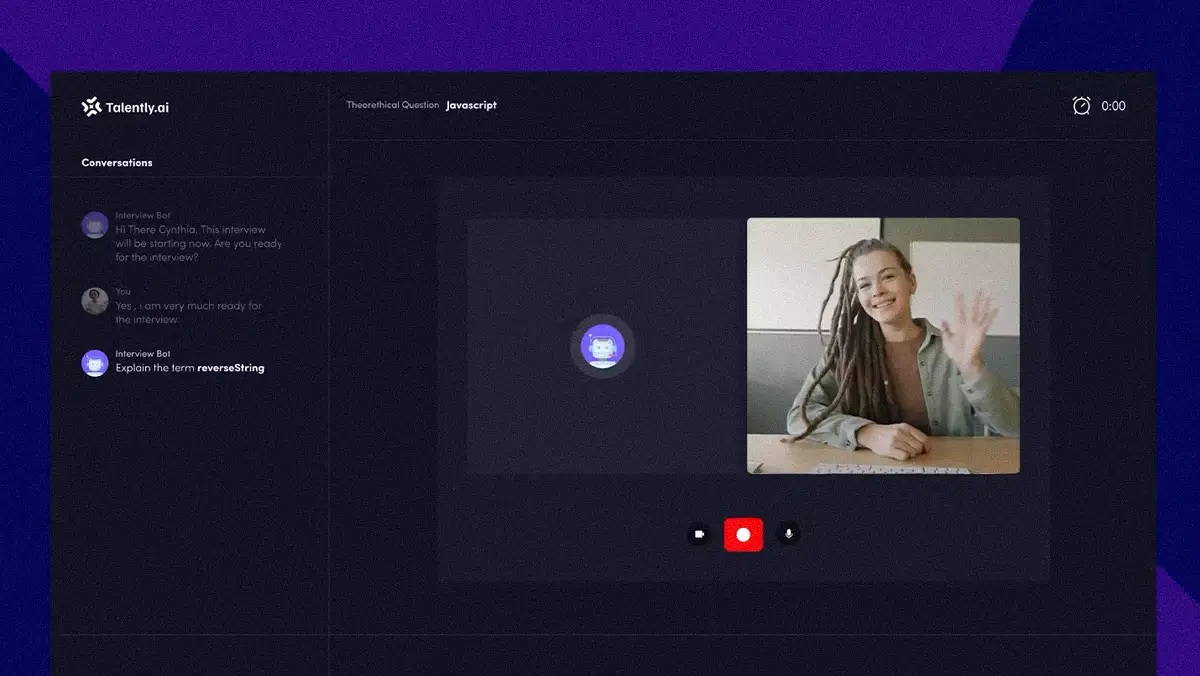
Task: Select the Javascript topic label
Action: pyautogui.click(x=471, y=105)
